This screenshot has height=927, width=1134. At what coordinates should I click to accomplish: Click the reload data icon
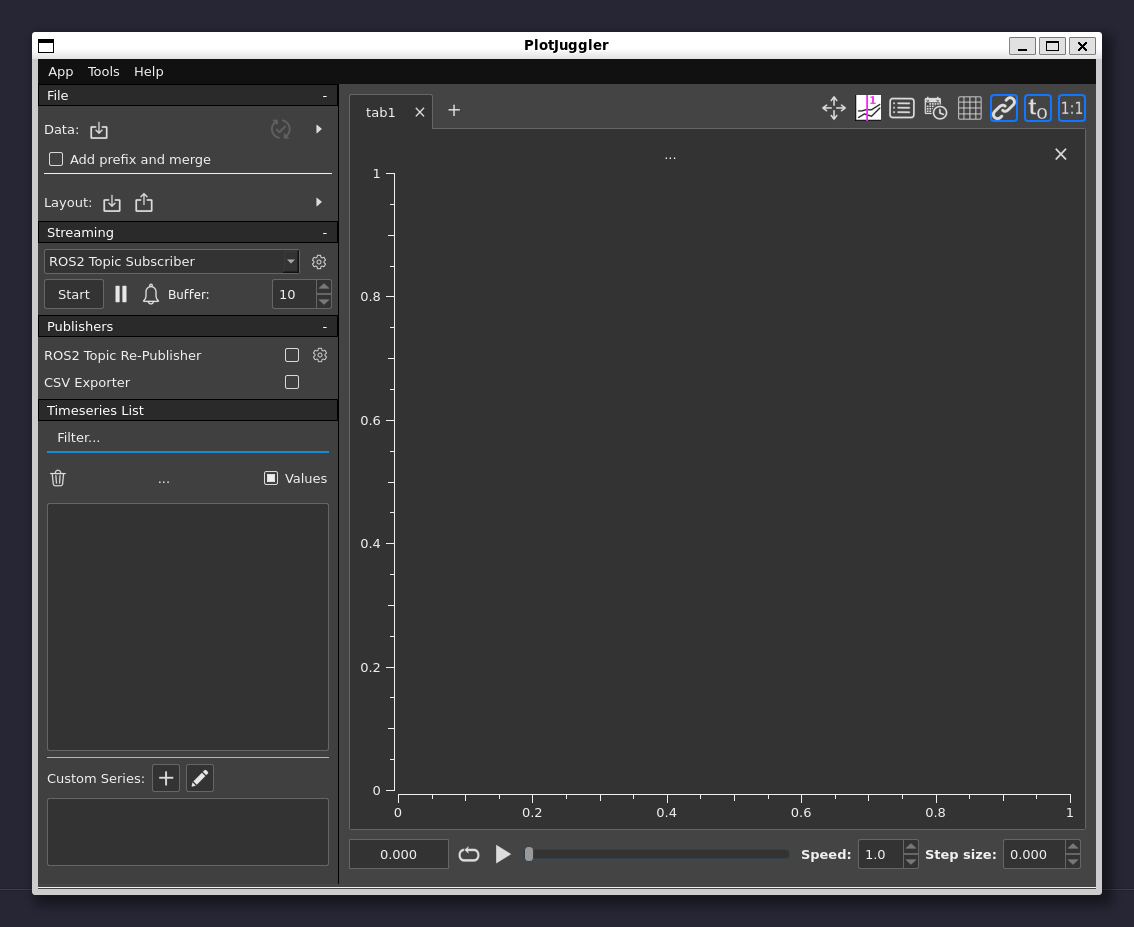(x=281, y=129)
